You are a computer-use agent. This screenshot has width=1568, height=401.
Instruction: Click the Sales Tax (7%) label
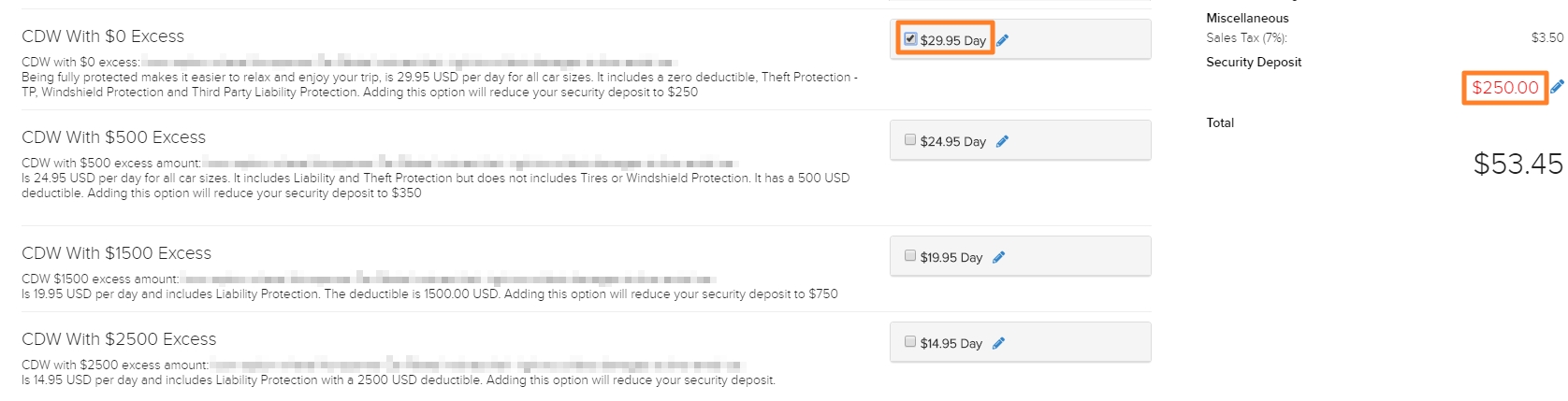pos(1246,37)
